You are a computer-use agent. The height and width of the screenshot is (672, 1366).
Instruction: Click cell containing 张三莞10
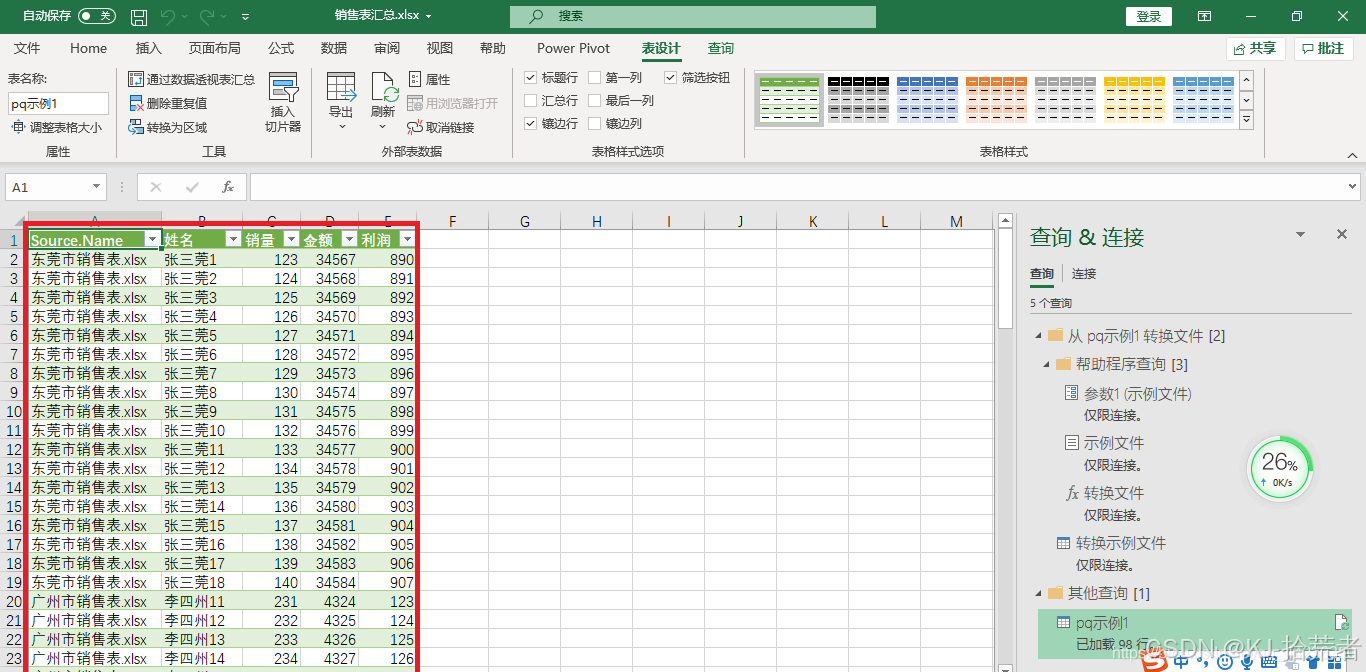(201, 431)
